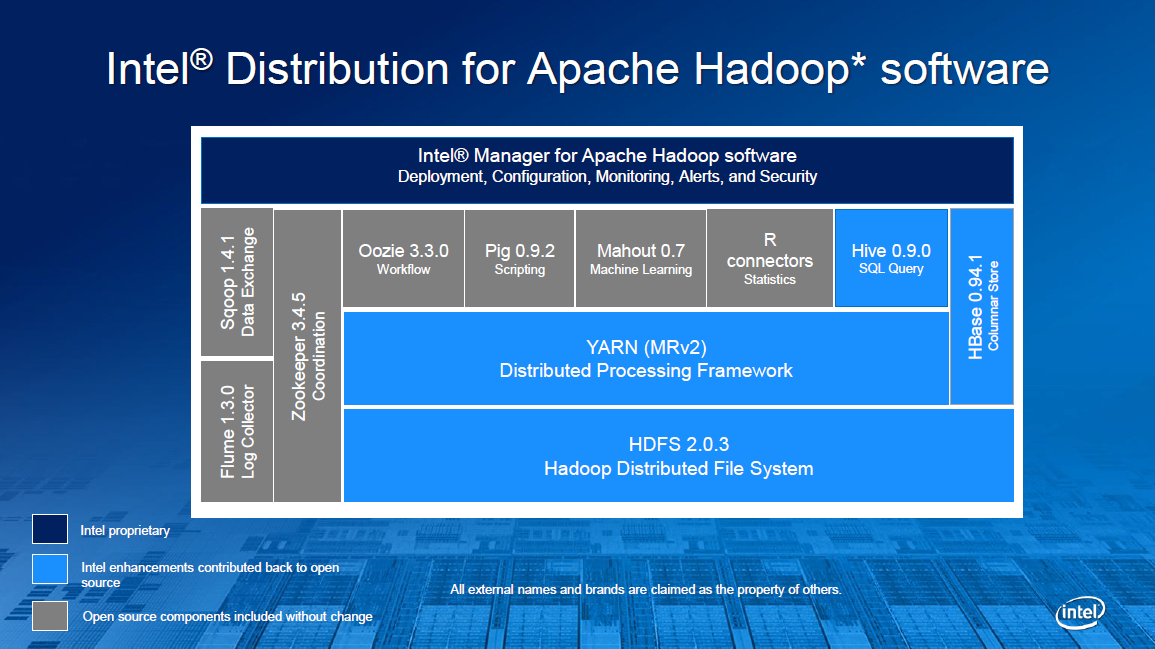
Task: Click the external names and brands disclaimer
Action: (645, 590)
